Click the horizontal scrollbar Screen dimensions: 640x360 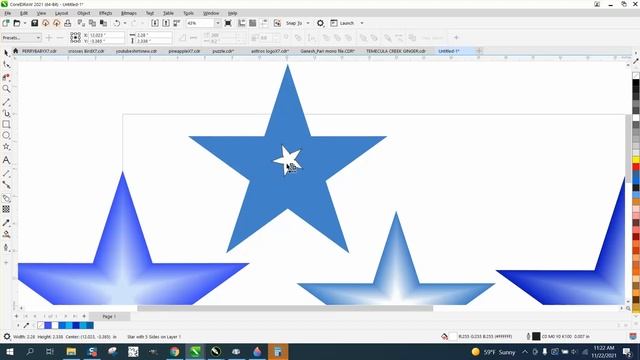(285, 309)
